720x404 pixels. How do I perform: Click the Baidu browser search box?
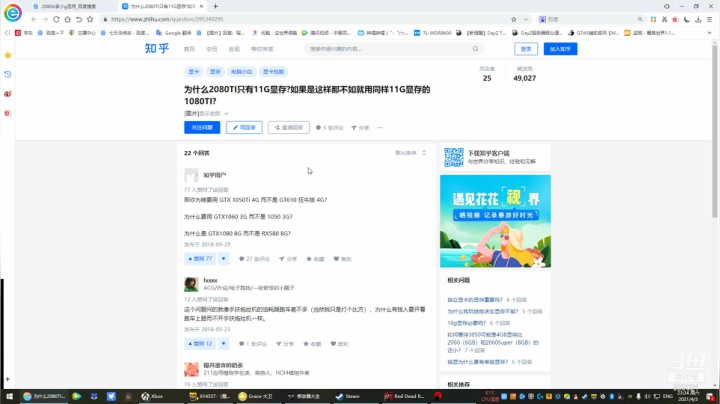tap(590, 19)
